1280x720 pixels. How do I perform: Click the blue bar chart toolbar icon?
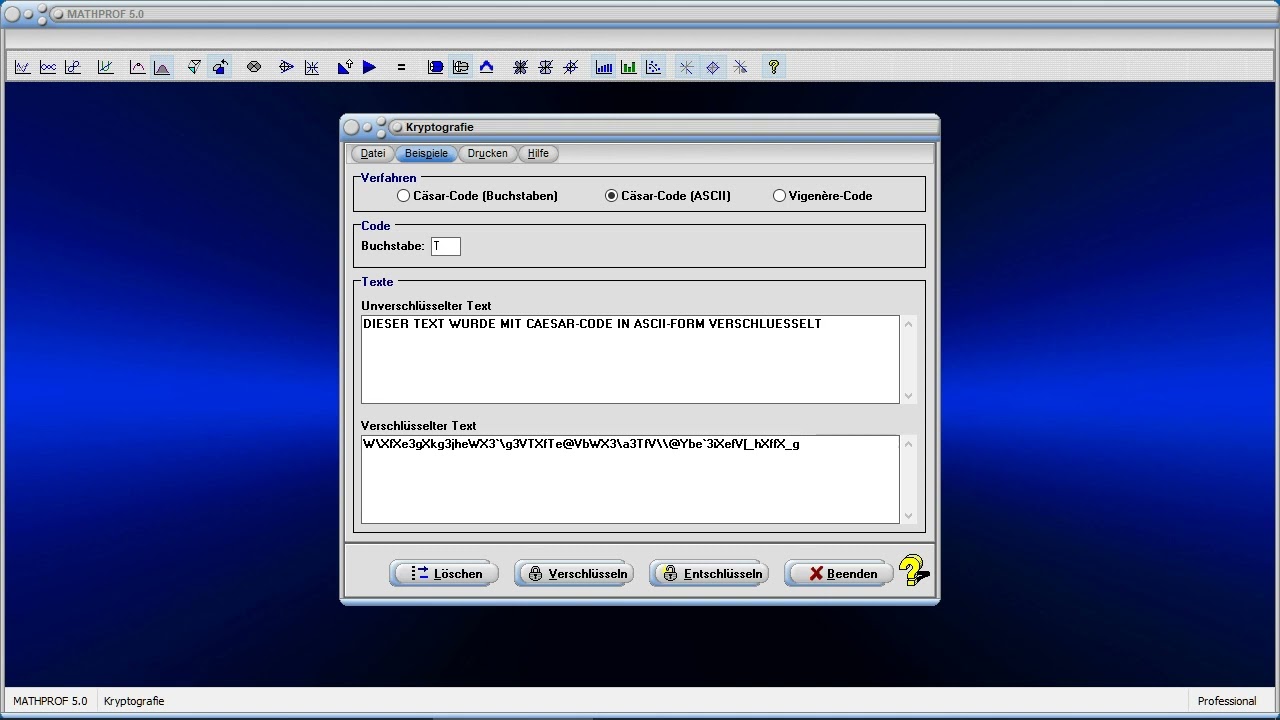(604, 67)
